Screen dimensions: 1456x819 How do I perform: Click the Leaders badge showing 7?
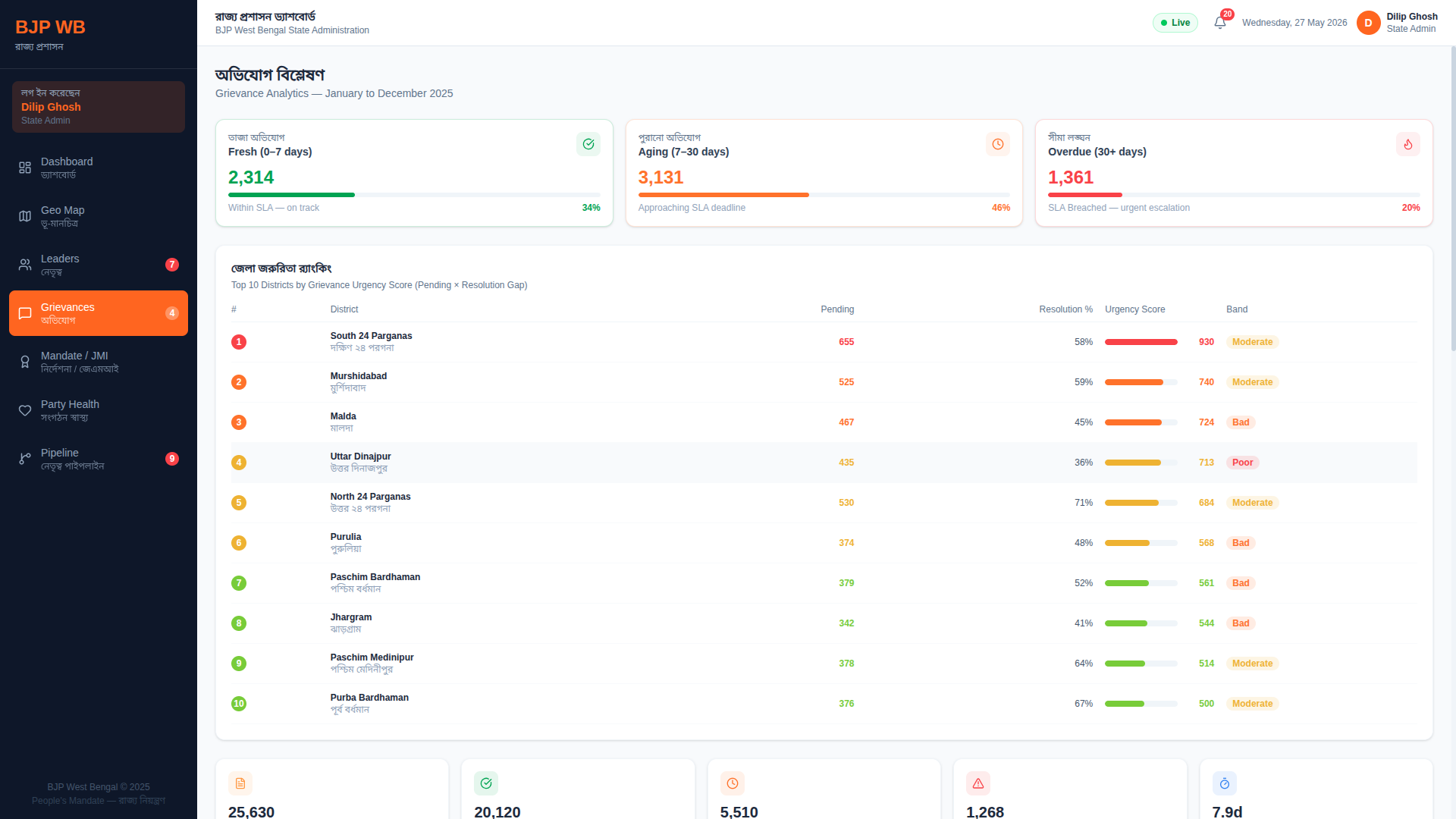pos(172,265)
